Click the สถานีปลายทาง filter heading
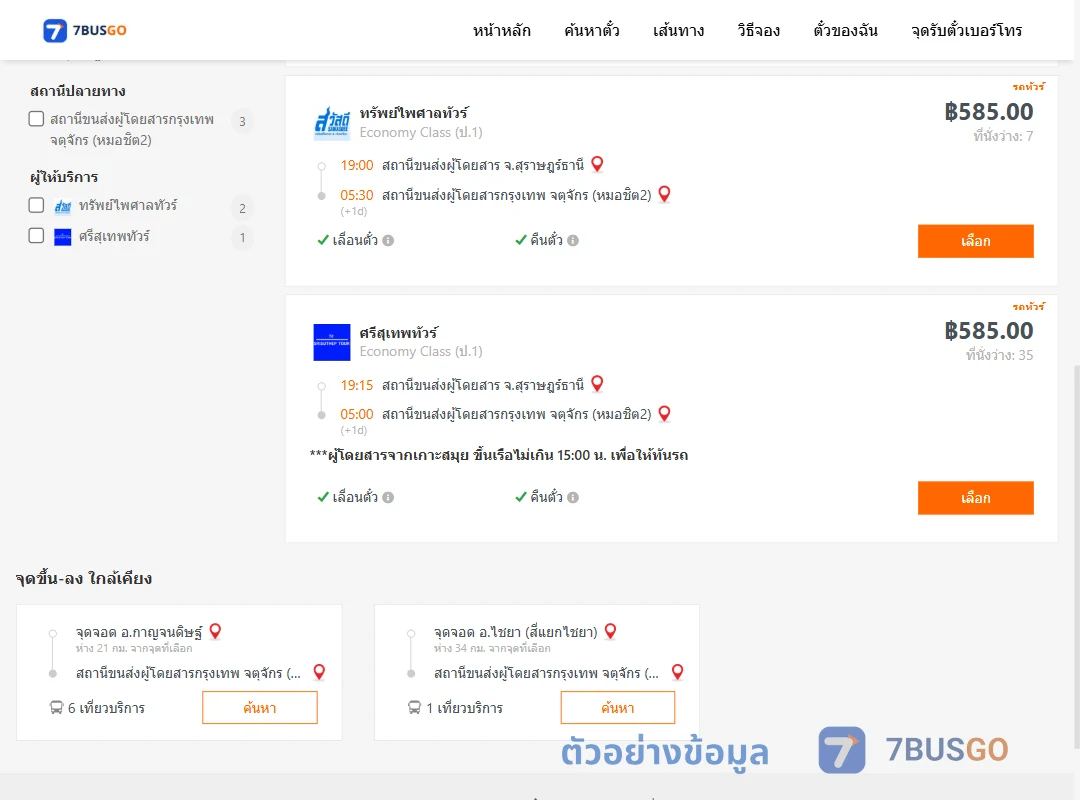The image size is (1080, 800). tap(78, 91)
